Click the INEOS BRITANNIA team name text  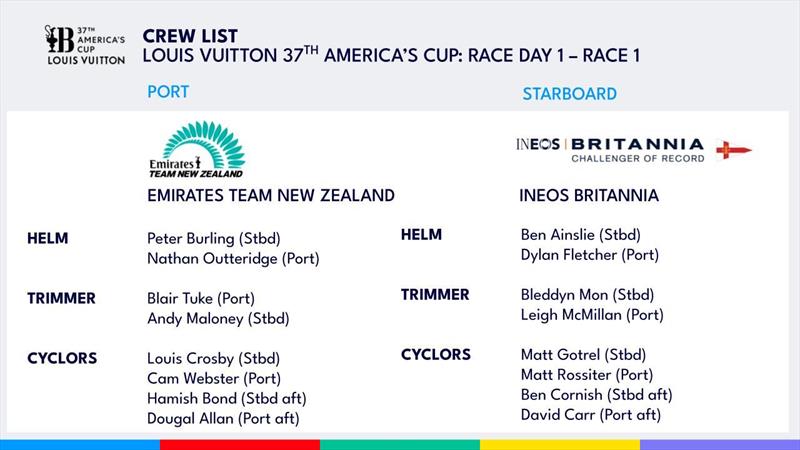[x=589, y=195]
